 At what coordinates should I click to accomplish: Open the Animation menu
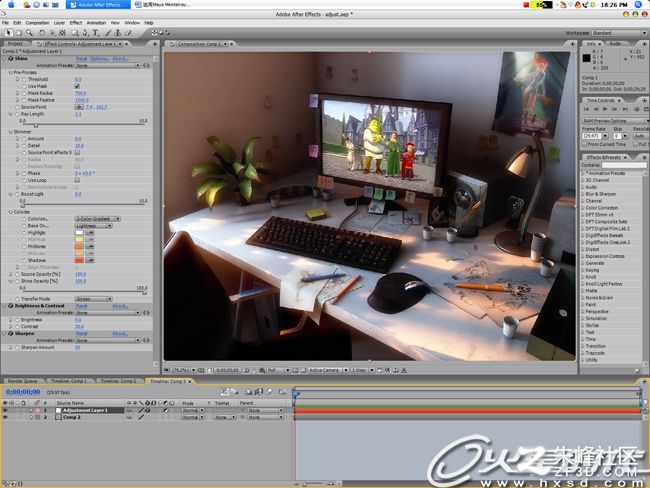pos(96,23)
